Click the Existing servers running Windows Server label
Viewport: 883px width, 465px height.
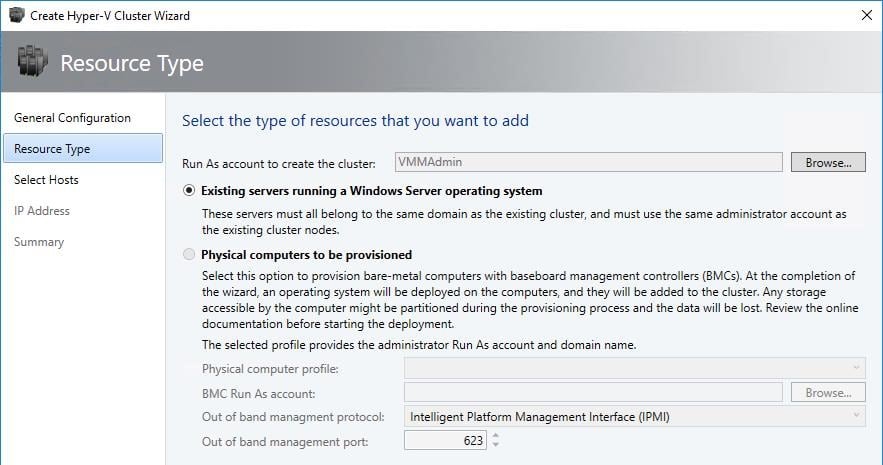[x=372, y=191]
